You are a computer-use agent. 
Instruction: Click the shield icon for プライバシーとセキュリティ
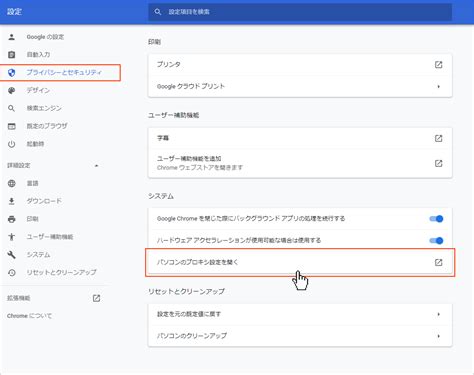pyautogui.click(x=12, y=73)
